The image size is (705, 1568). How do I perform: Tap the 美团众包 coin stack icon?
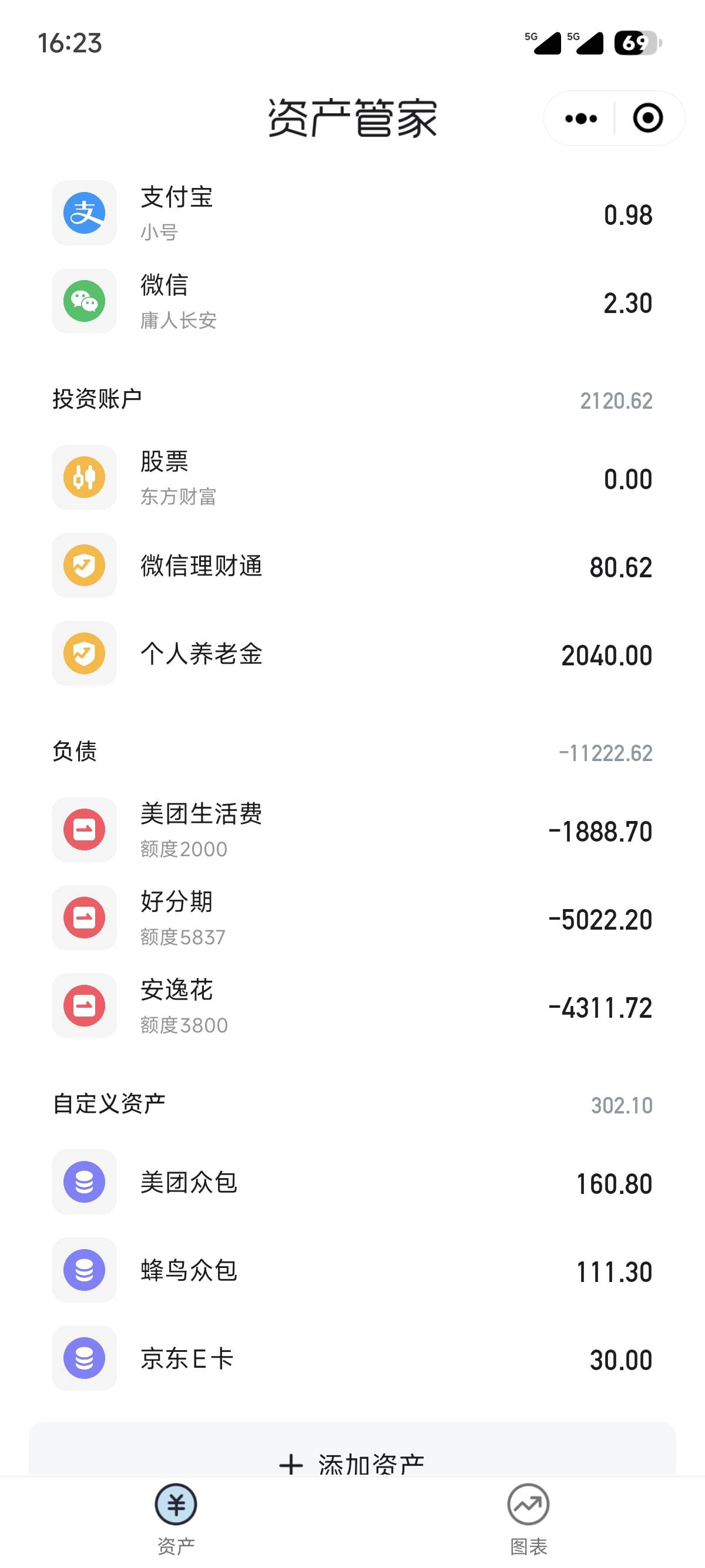(x=84, y=1182)
